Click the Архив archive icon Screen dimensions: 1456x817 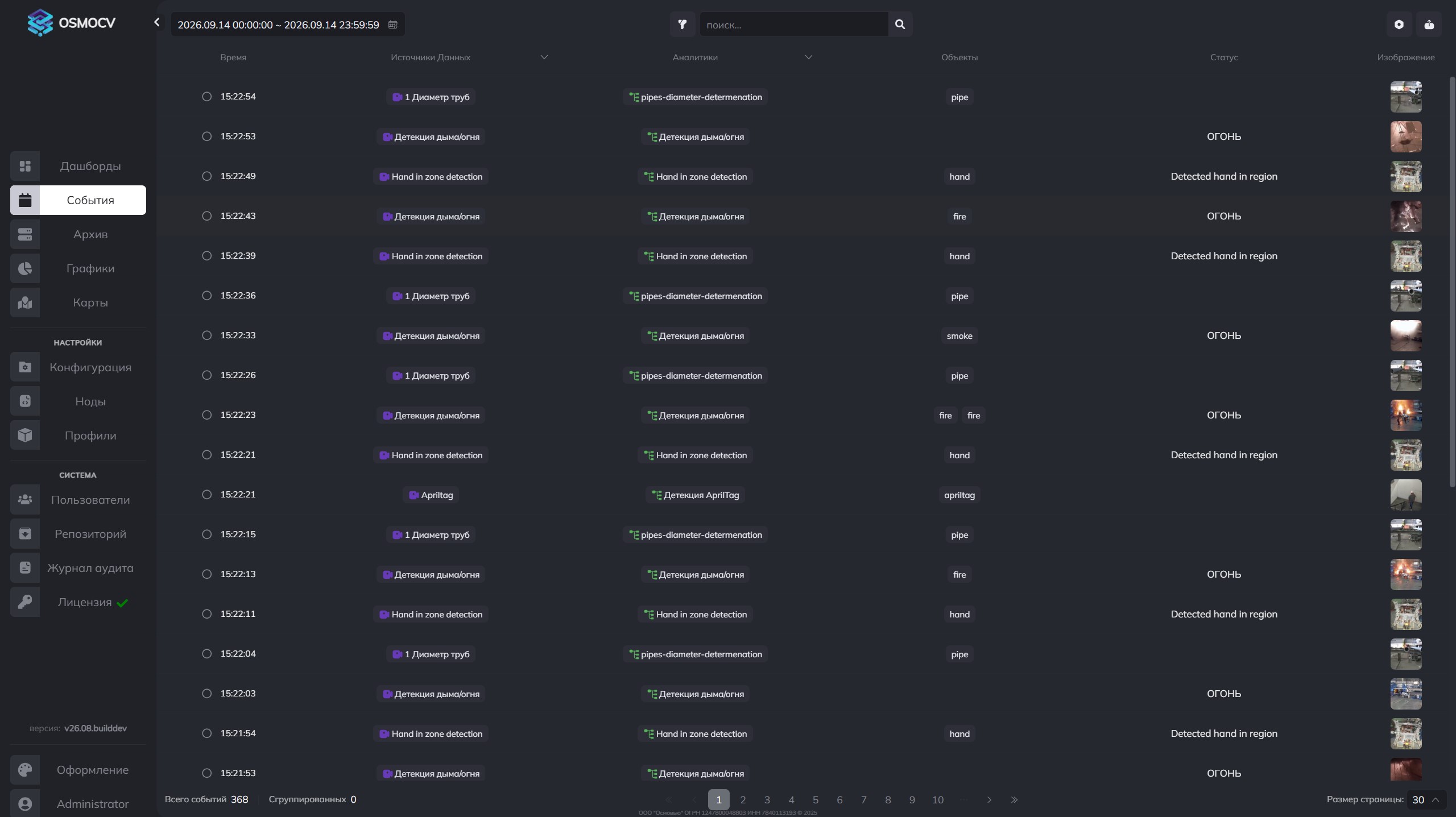click(25, 234)
